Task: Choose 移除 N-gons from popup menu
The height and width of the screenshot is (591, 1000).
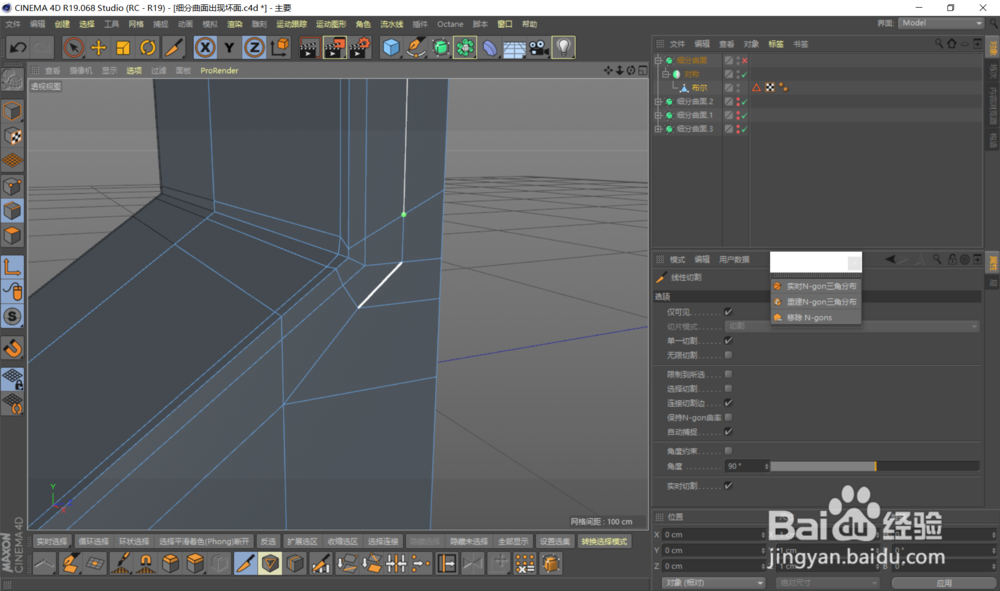Action: click(x=809, y=317)
